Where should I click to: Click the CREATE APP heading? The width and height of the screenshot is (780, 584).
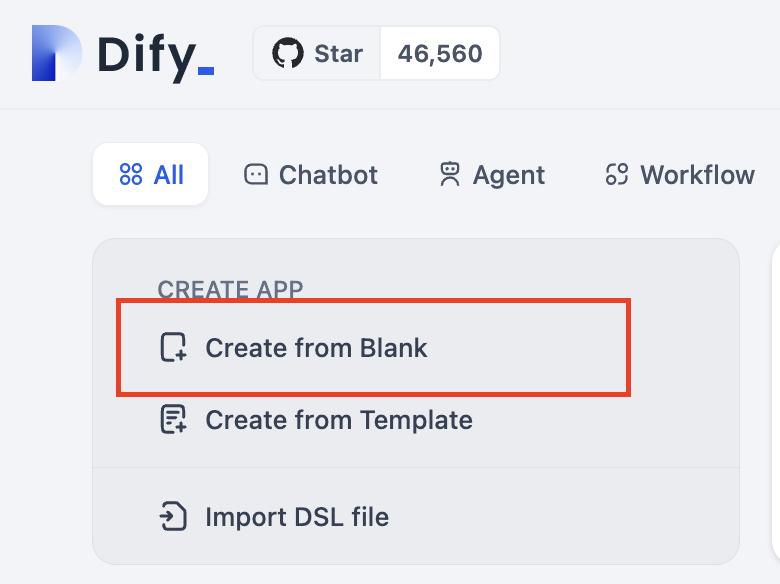pyautogui.click(x=230, y=290)
